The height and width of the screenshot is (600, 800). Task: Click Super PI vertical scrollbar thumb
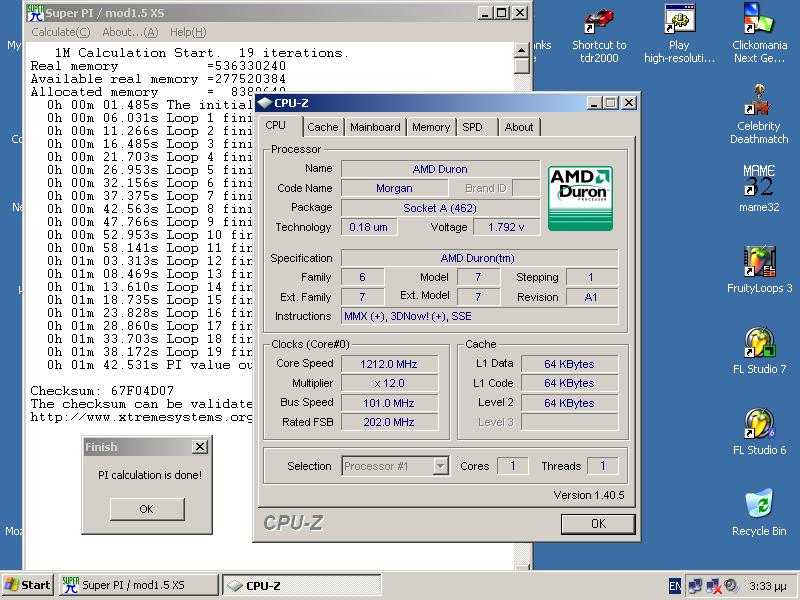click(x=521, y=65)
